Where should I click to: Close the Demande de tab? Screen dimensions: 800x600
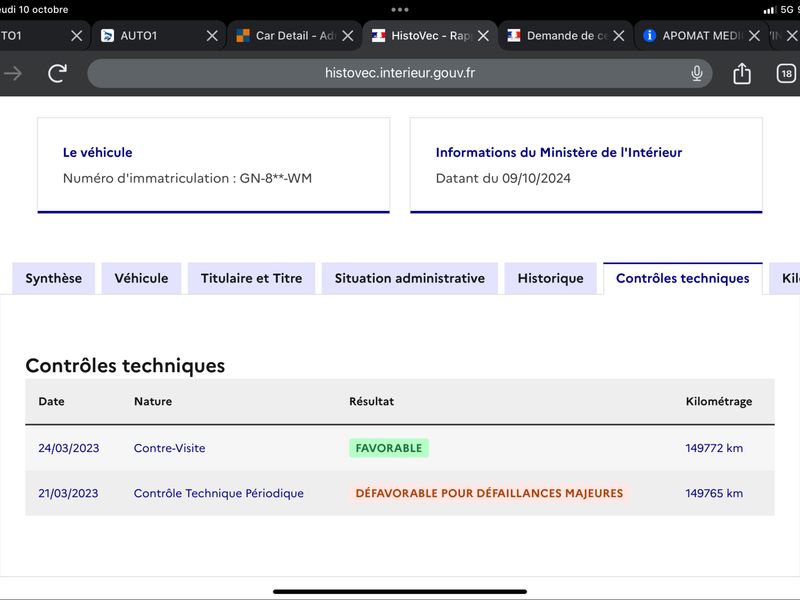[x=618, y=36]
